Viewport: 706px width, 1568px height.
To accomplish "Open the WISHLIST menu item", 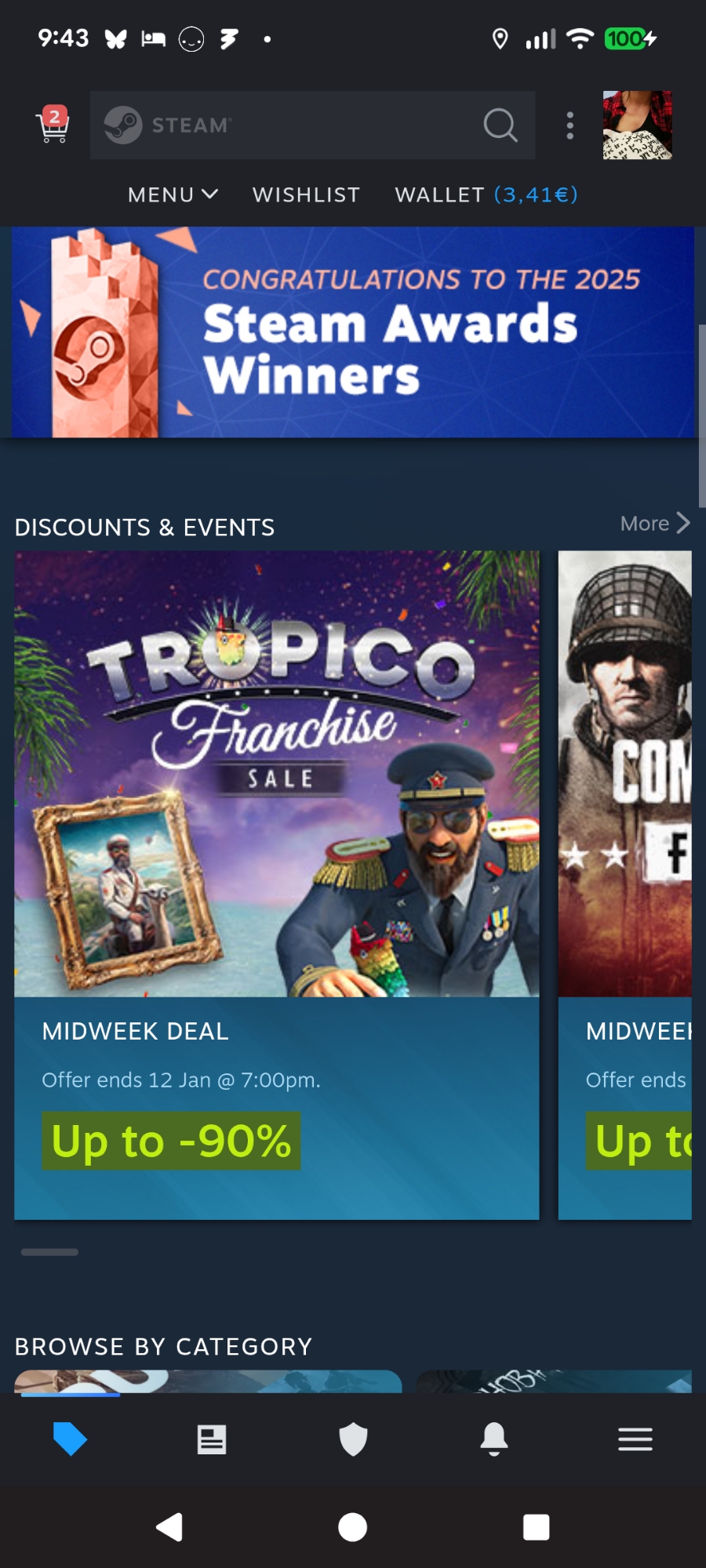I will coord(306,194).
